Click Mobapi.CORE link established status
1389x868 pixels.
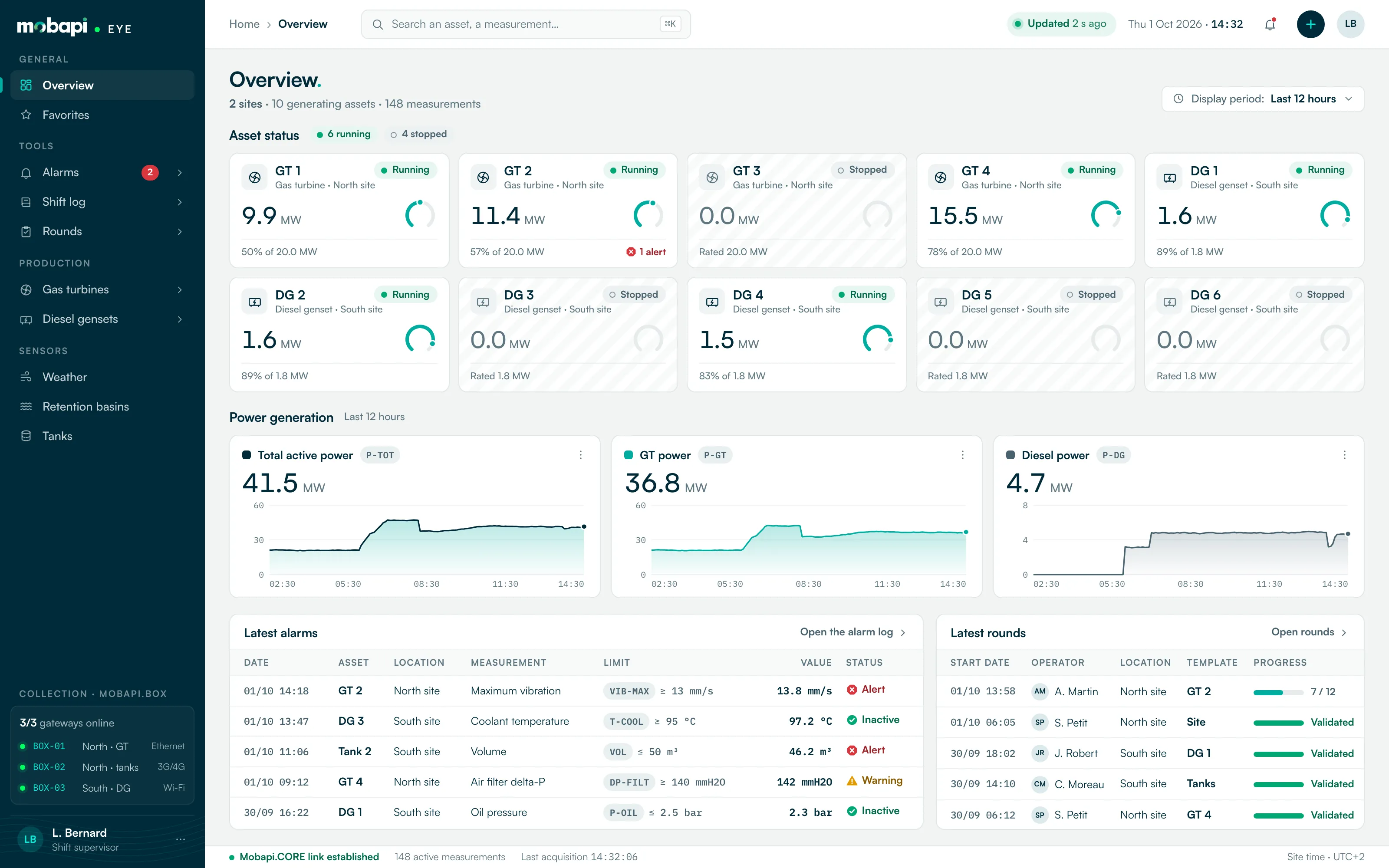click(x=304, y=857)
